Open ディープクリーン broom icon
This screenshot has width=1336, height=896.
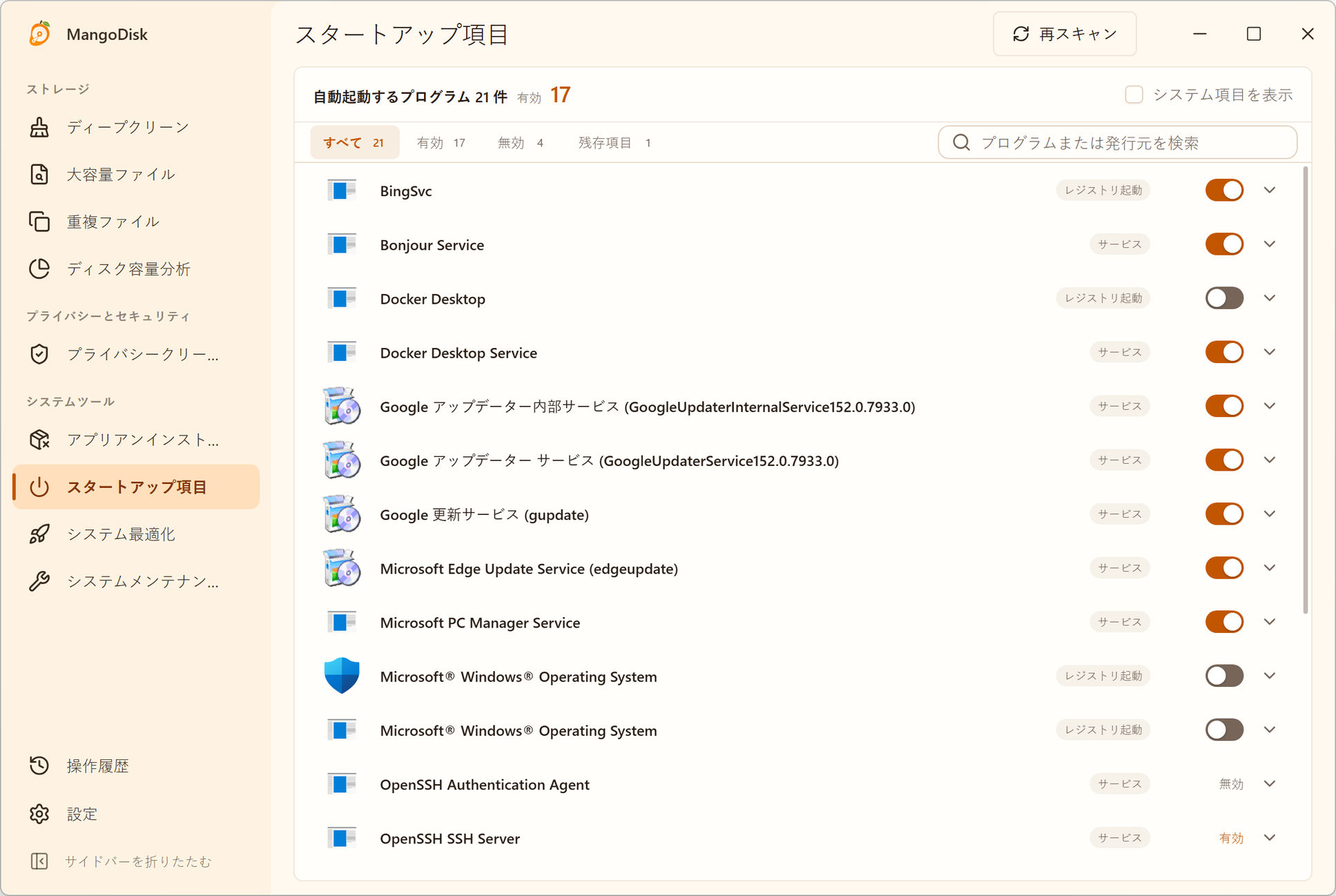click(39, 127)
